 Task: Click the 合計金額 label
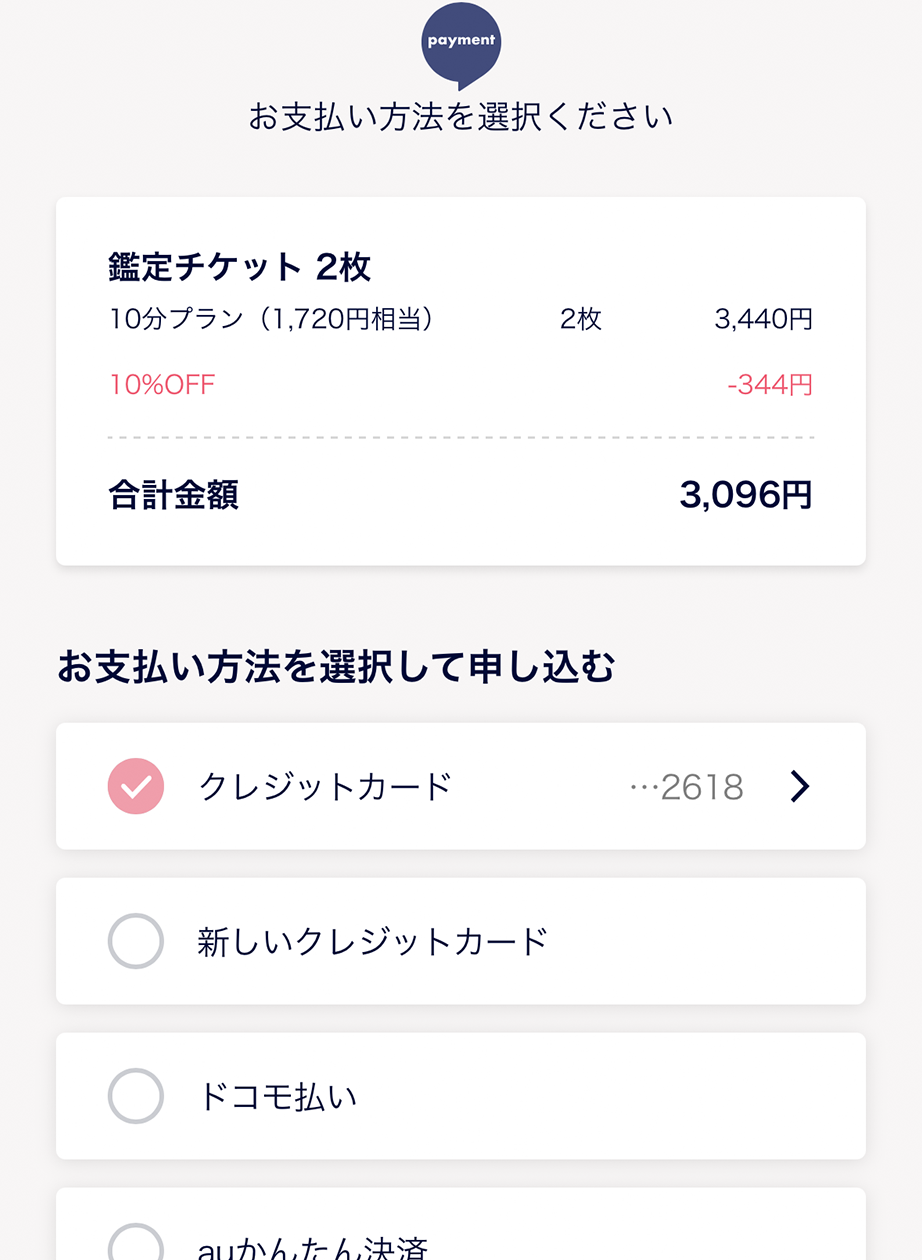coord(173,495)
